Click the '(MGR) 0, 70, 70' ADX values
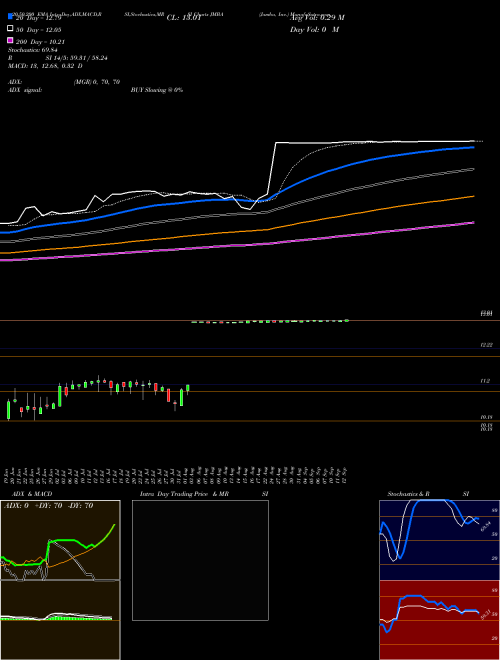The image size is (500, 660). click(x=96, y=82)
